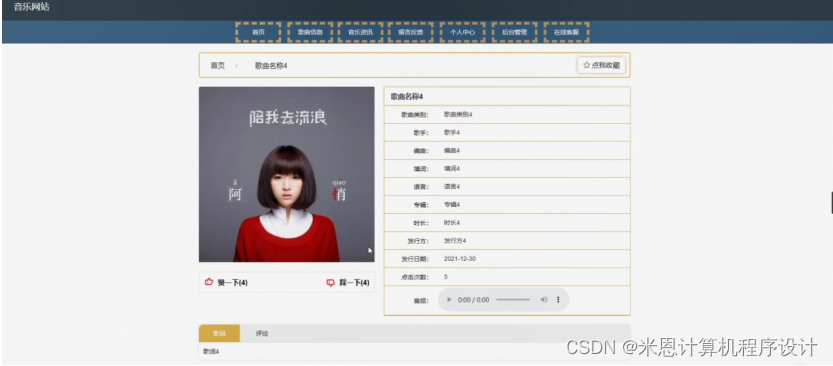Go to the 音乐资讯 section

tap(361, 32)
